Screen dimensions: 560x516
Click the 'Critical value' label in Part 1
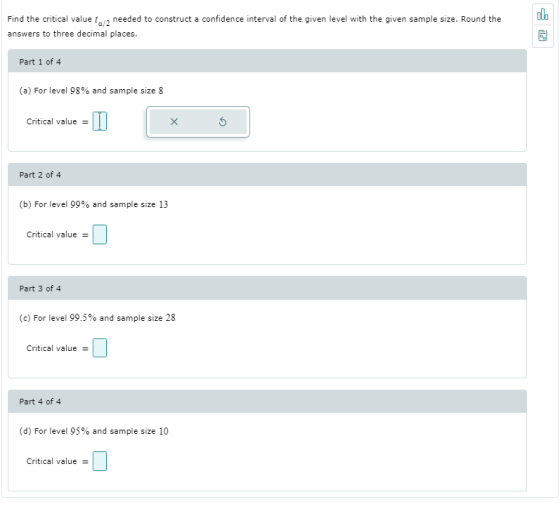52,122
